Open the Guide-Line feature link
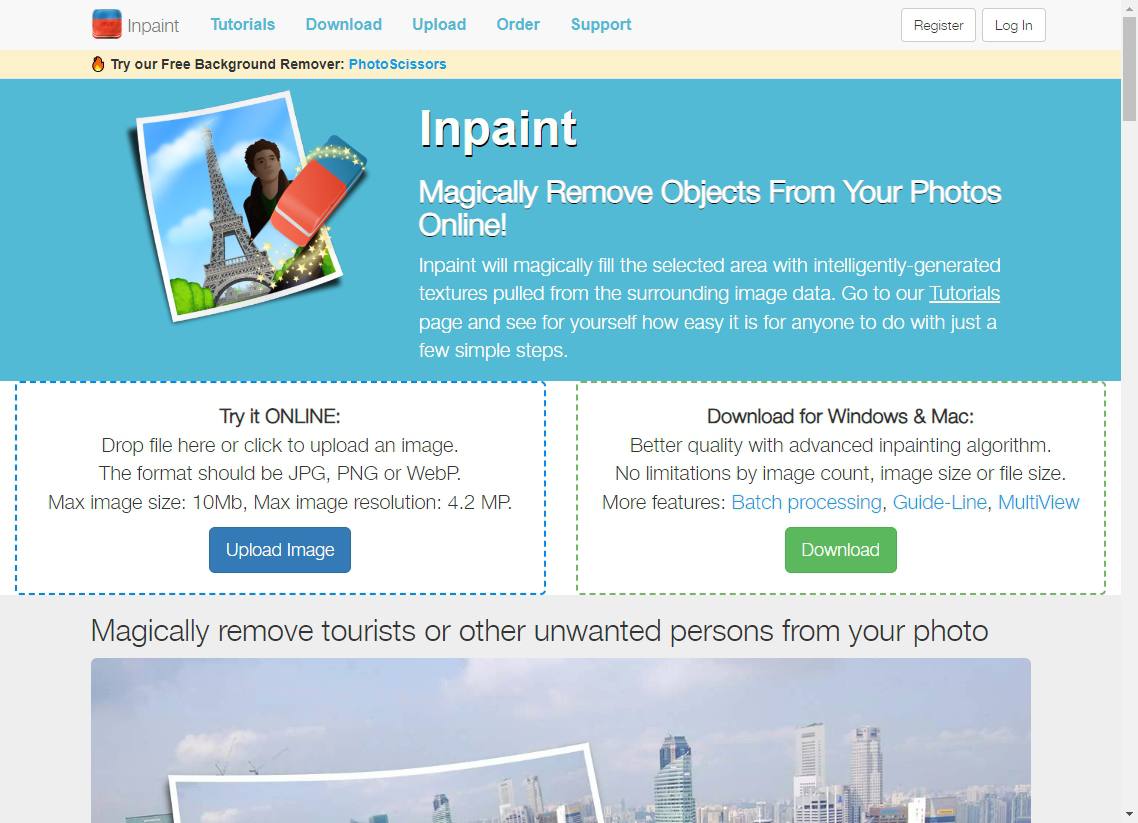 click(939, 502)
